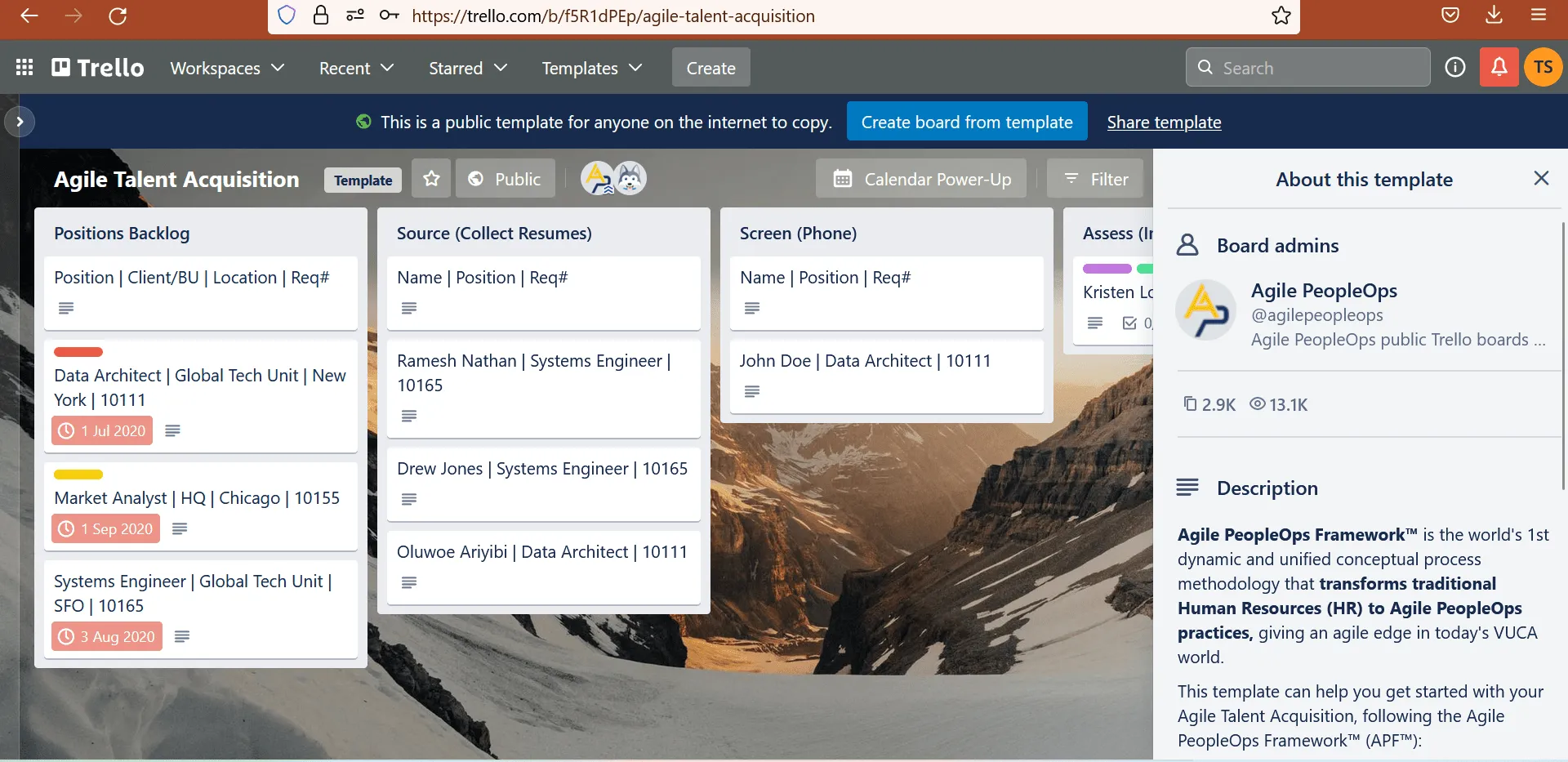Open the Starred boards menu
Image resolution: width=1568 pixels, height=762 pixels.
(467, 68)
